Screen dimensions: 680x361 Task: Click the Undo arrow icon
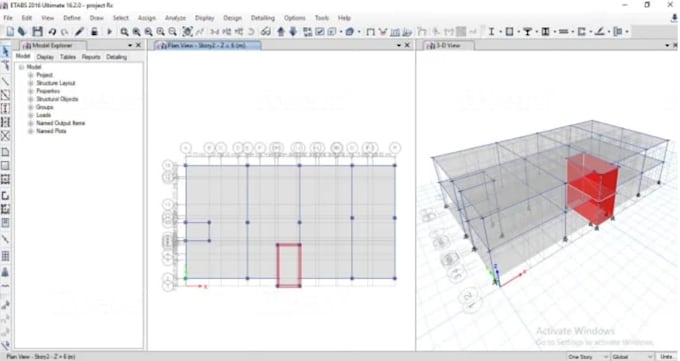(x=52, y=32)
